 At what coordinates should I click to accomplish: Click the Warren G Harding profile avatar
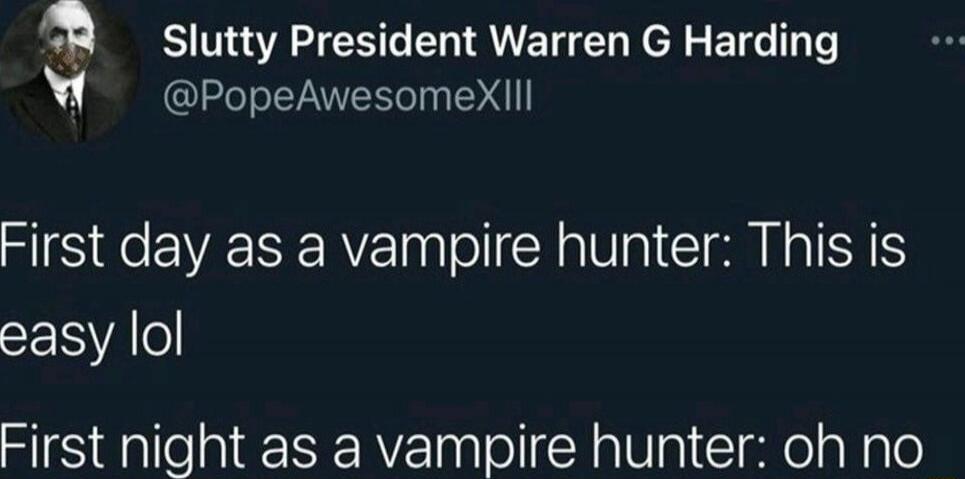[x=69, y=71]
